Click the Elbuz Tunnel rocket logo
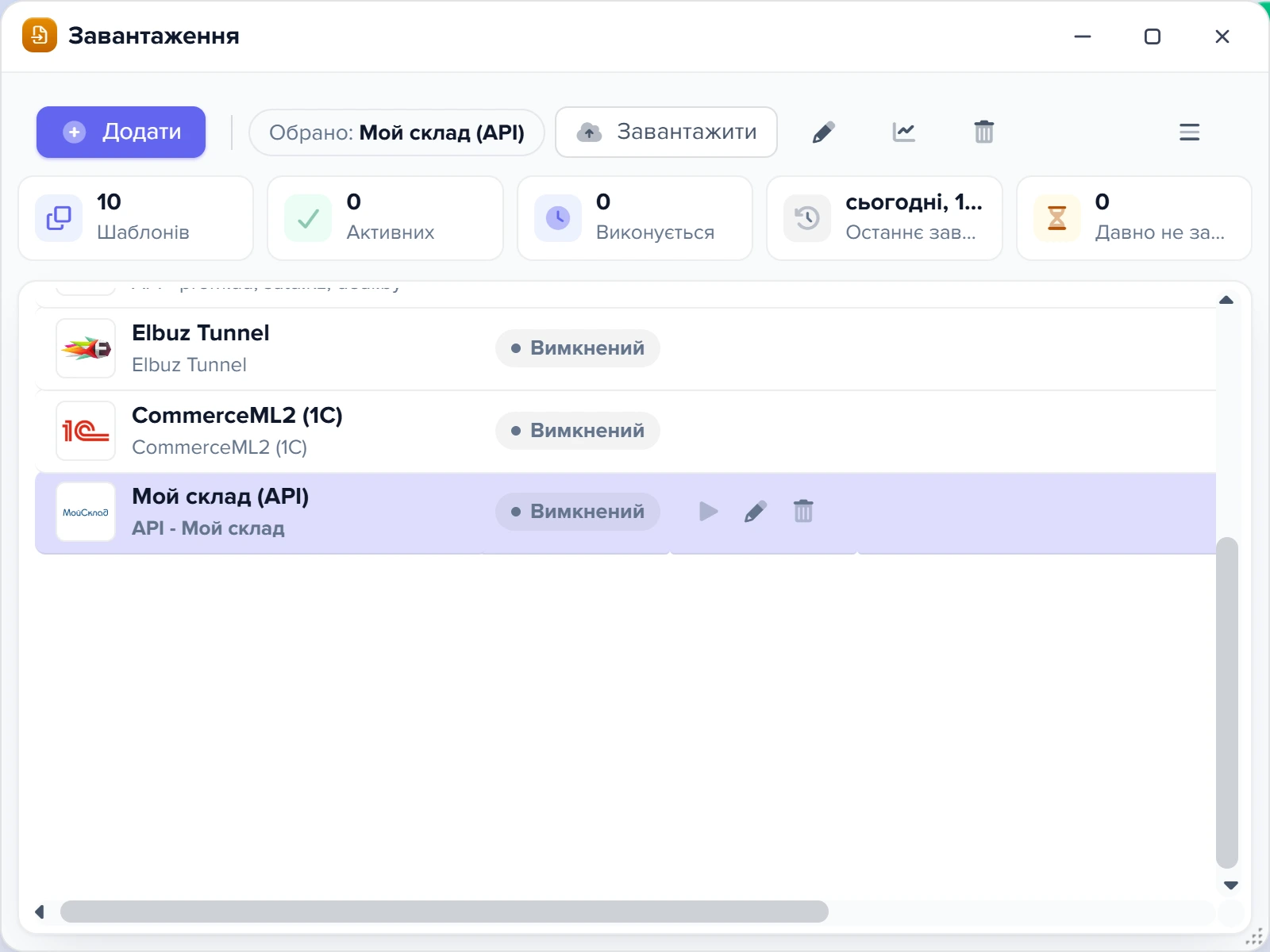This screenshot has width=1270, height=952. tap(86, 348)
